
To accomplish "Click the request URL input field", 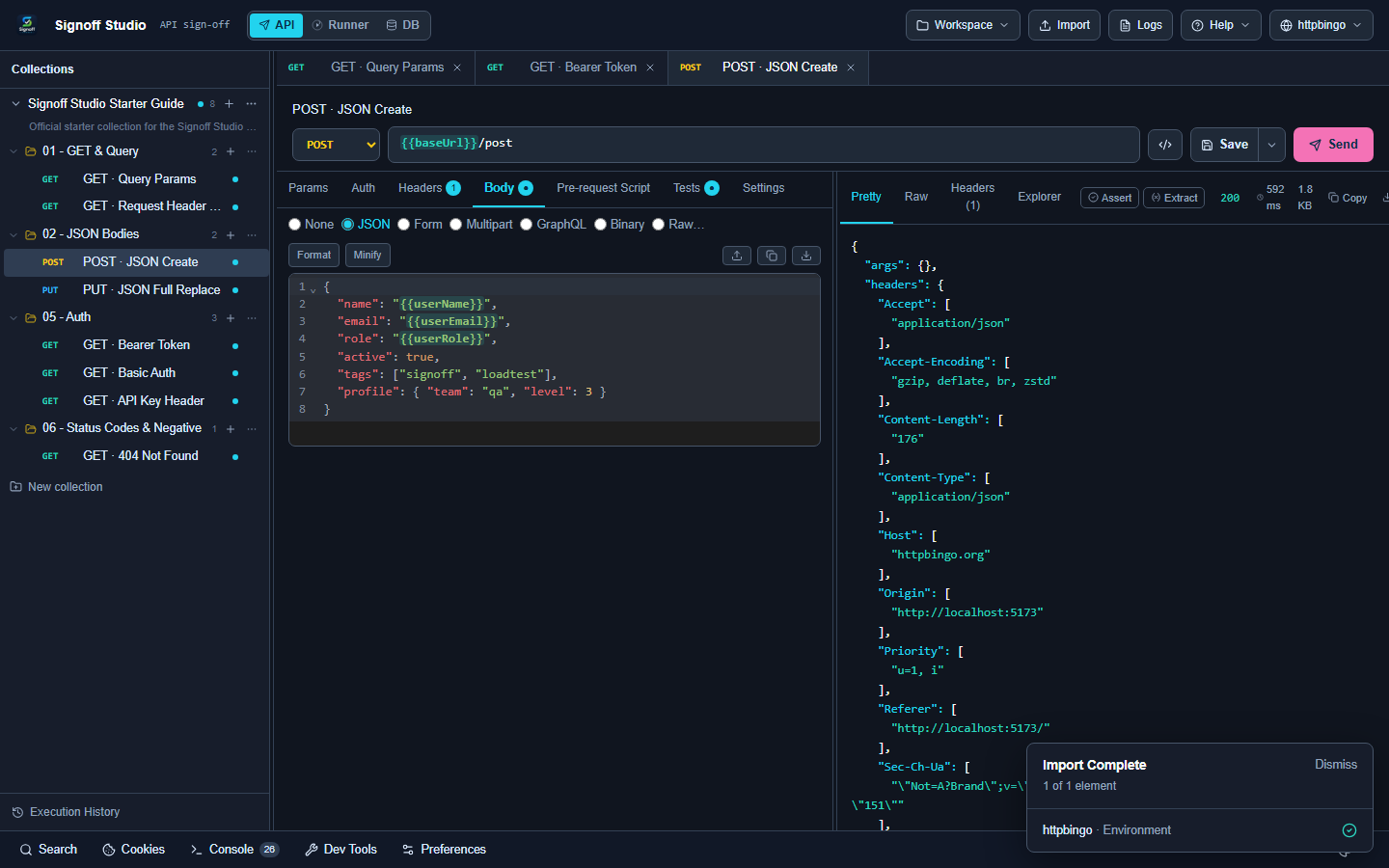I will pyautogui.click(x=764, y=145).
